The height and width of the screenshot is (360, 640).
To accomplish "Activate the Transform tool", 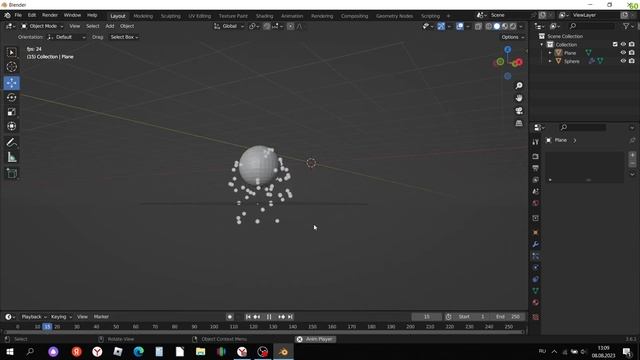I will (x=11, y=126).
